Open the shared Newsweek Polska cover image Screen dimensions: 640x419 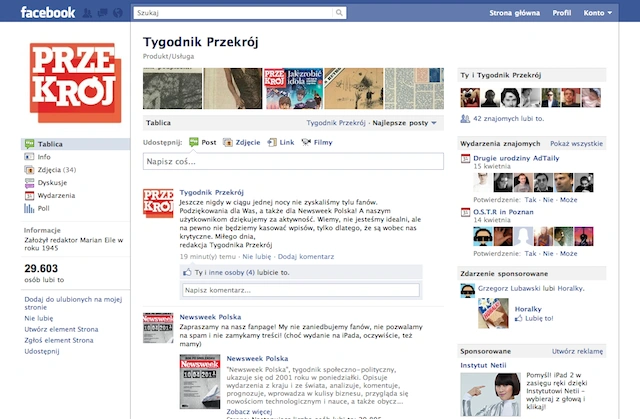pyautogui.click(x=200, y=381)
